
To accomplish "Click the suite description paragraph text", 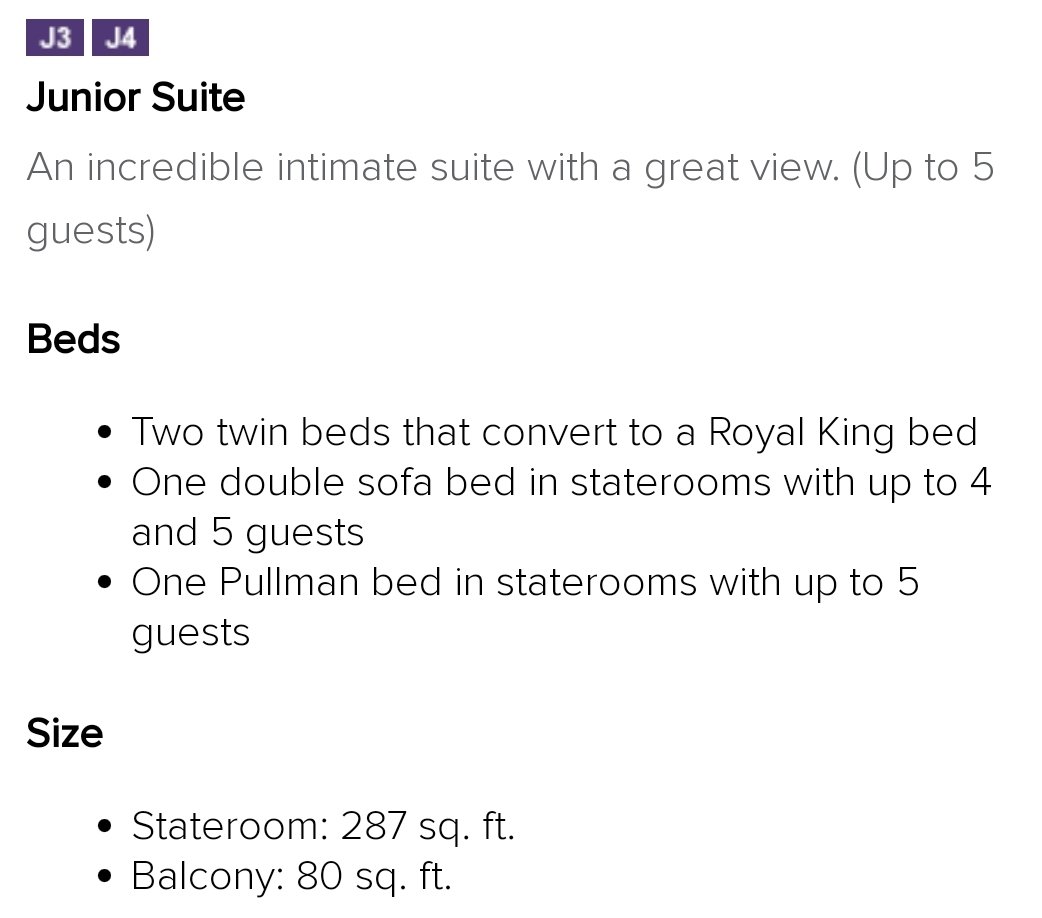I will pyautogui.click(x=510, y=198).
